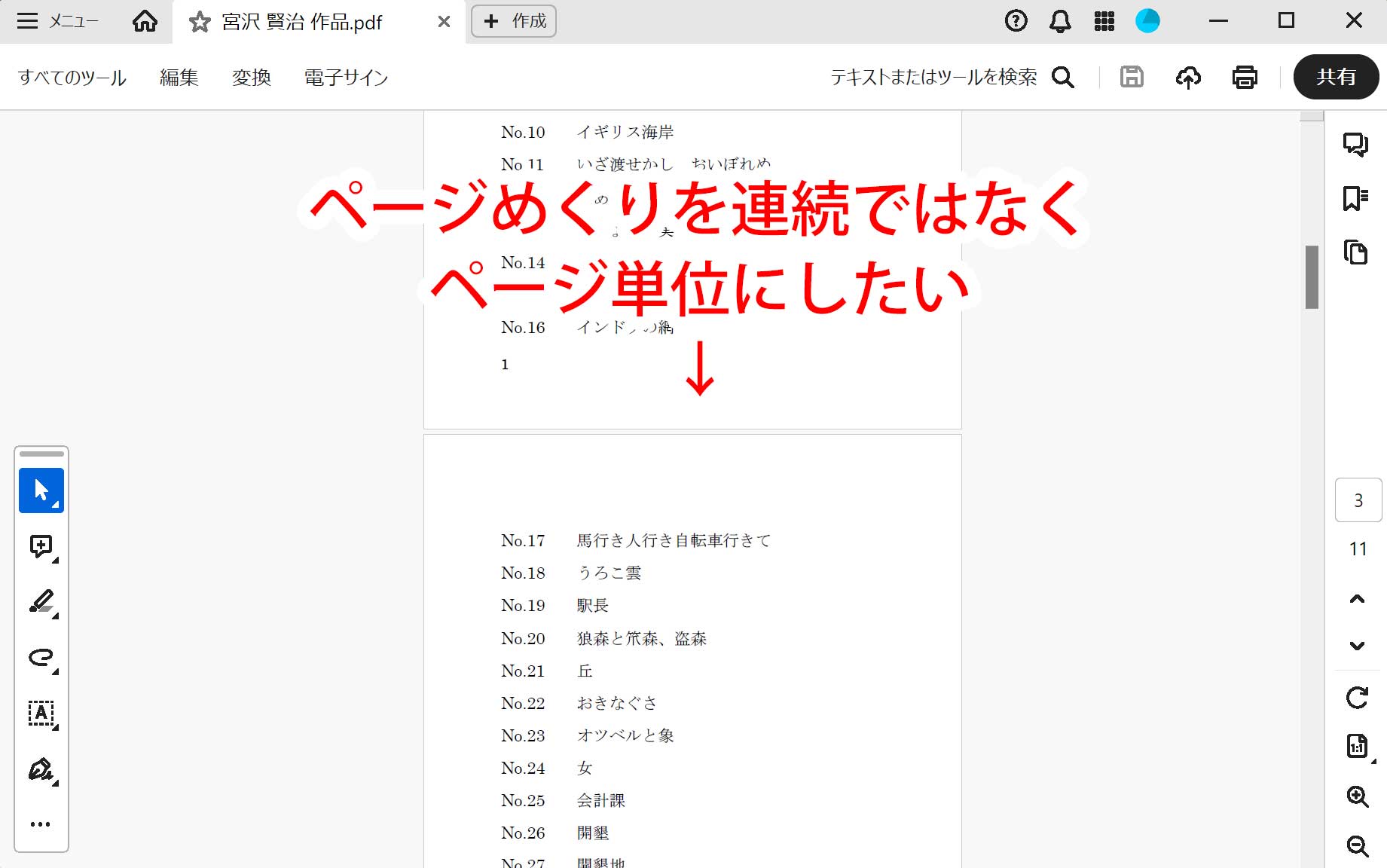Viewport: 1387px width, 868px height.
Task: Click the magnifying glass search icon
Action: pos(1063,77)
